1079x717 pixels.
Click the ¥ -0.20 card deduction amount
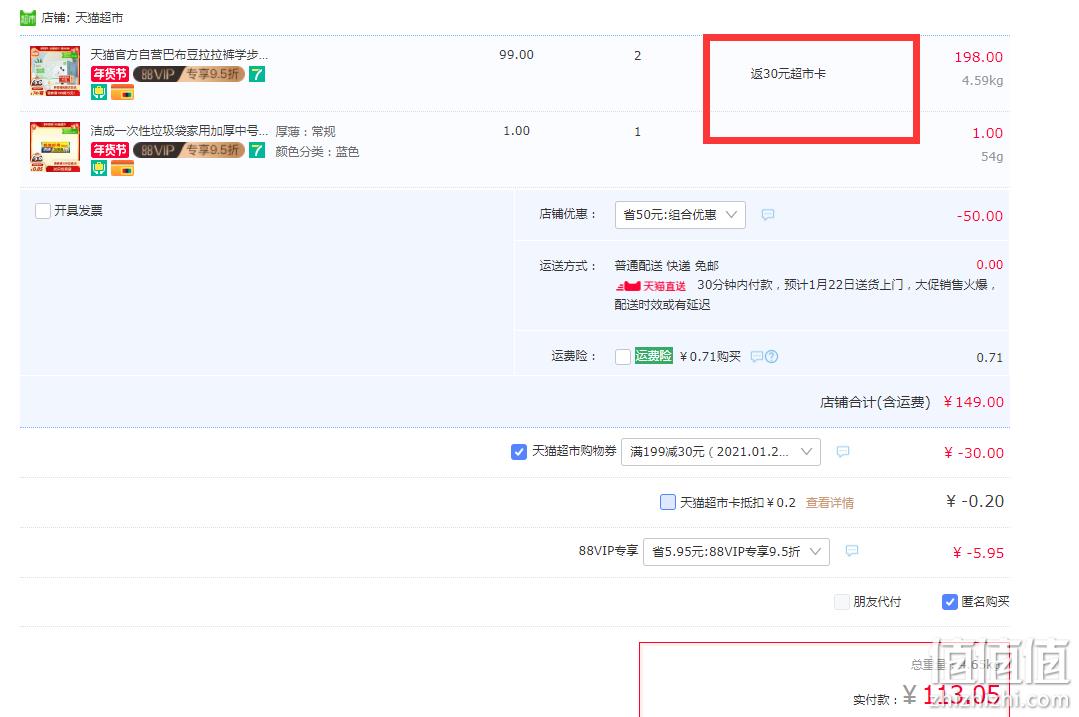coord(975,501)
